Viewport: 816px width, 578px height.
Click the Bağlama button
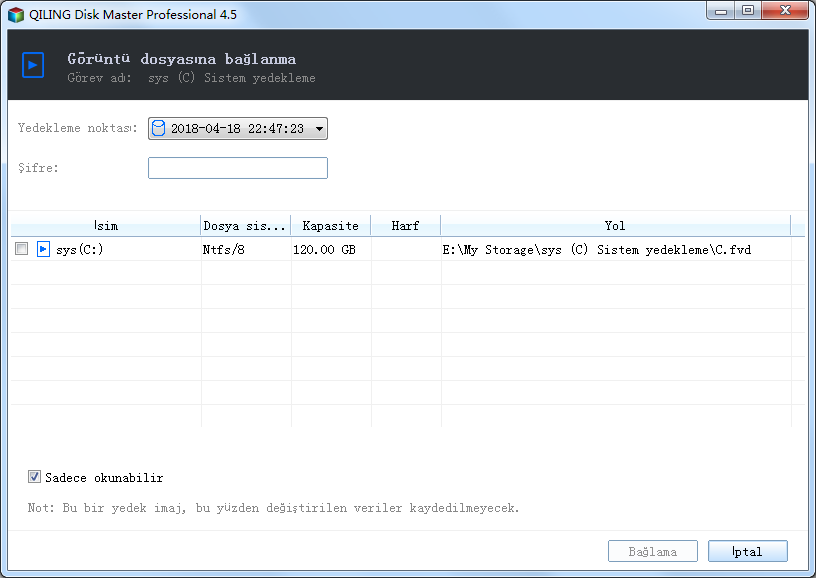click(x=653, y=551)
